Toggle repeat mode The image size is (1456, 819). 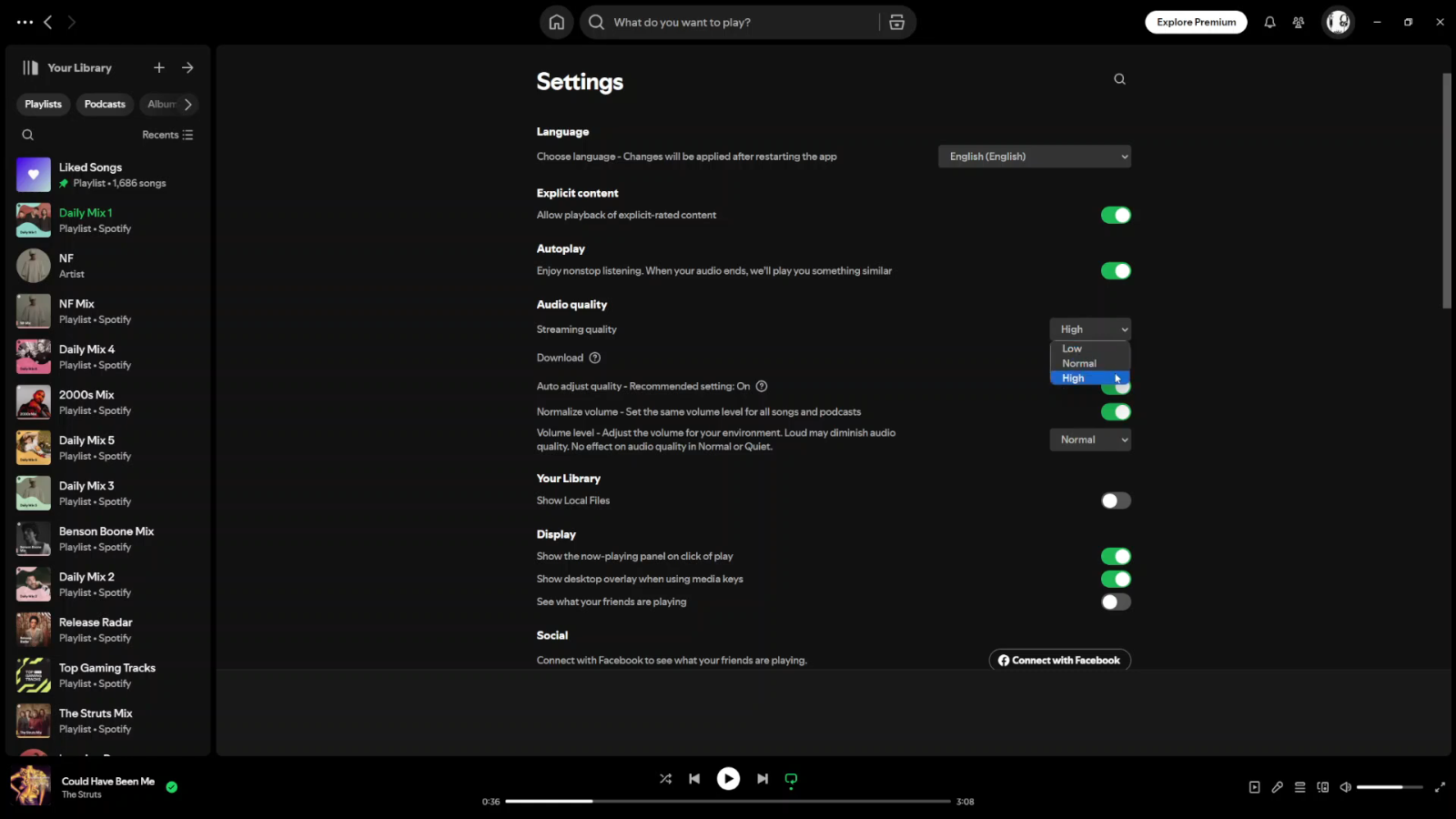point(791,779)
